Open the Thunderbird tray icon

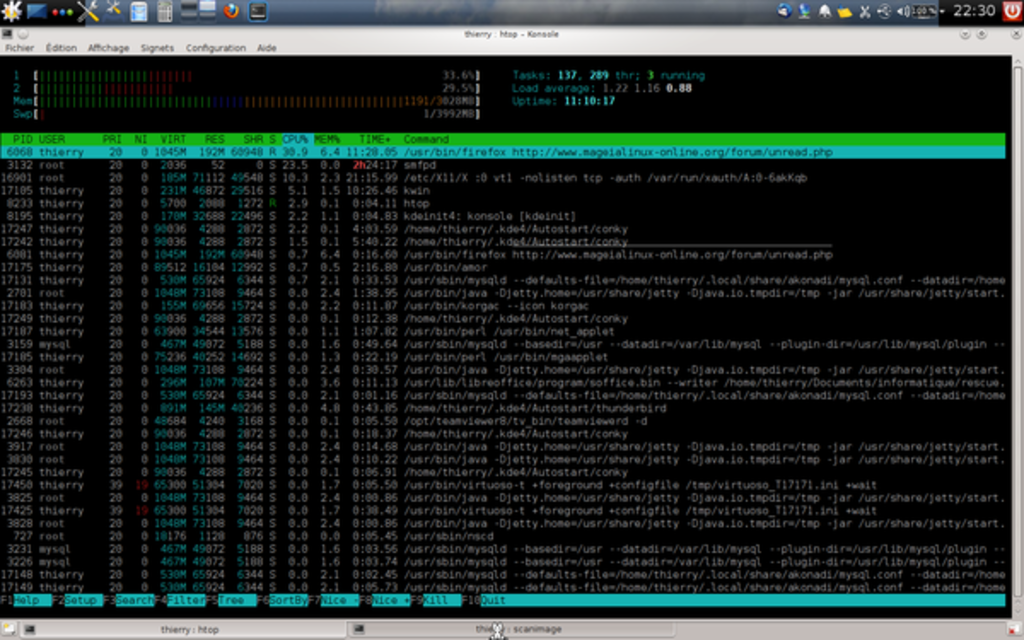tap(784, 11)
